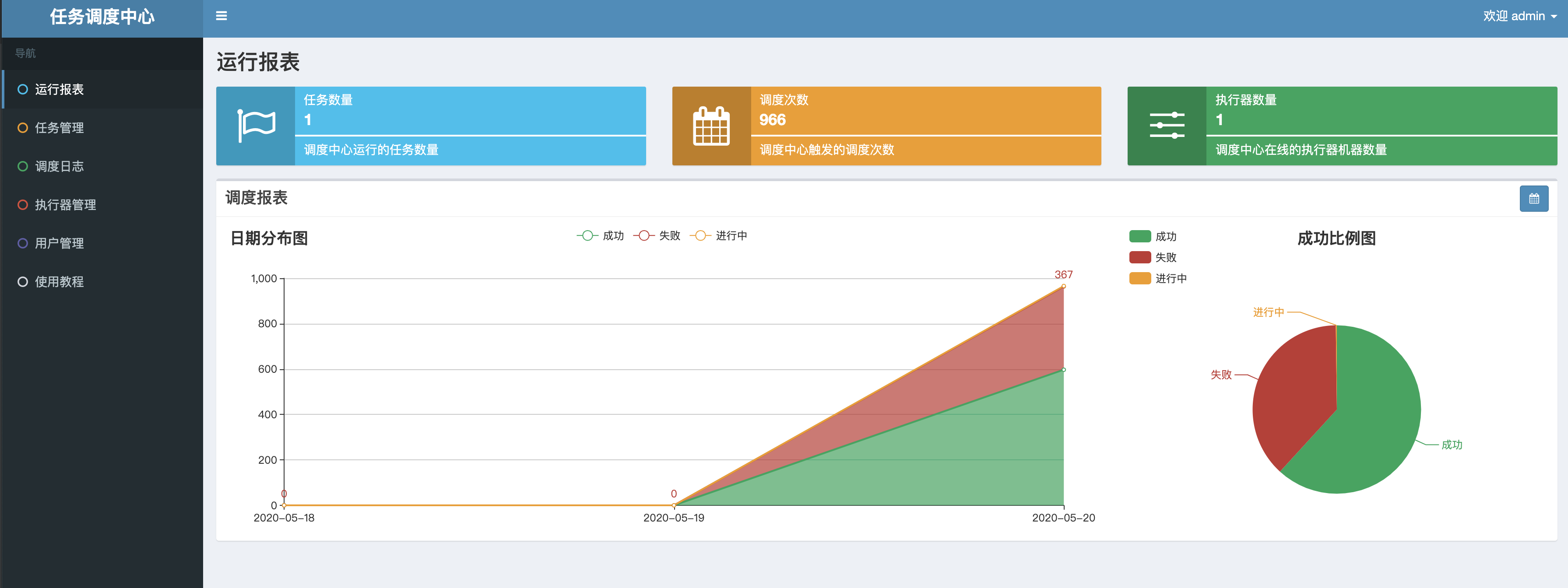Click the circle icon beside 执行器管理
Image resolution: width=1568 pixels, height=588 pixels.
pyautogui.click(x=22, y=205)
